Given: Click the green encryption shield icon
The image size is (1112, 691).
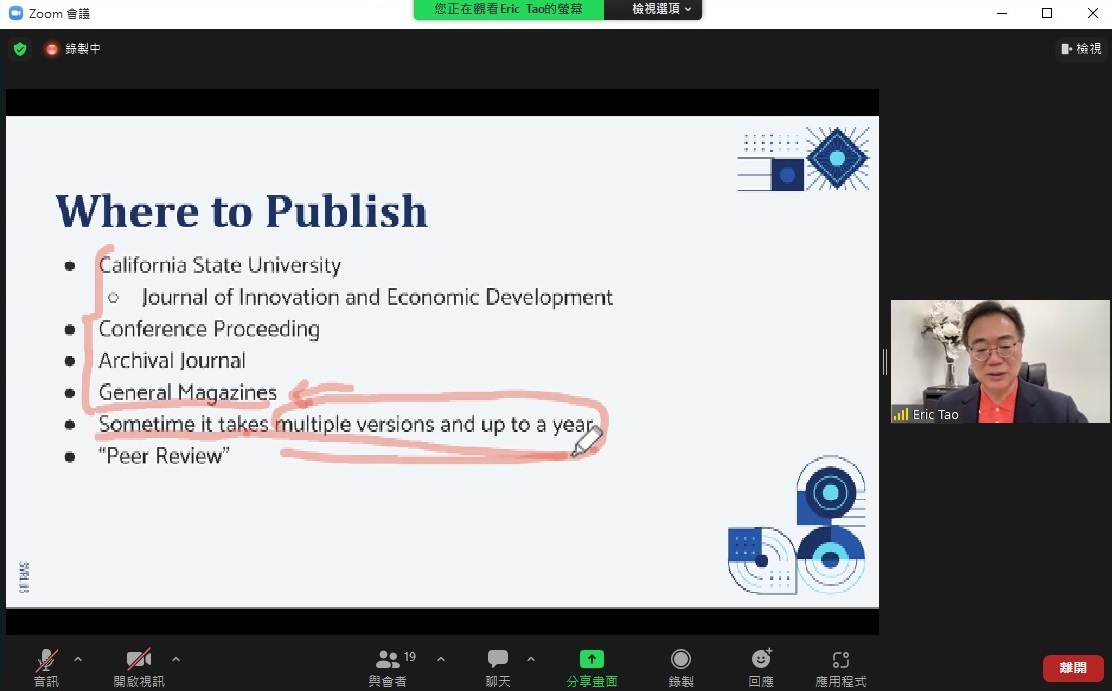Looking at the screenshot, I should tap(20, 49).
